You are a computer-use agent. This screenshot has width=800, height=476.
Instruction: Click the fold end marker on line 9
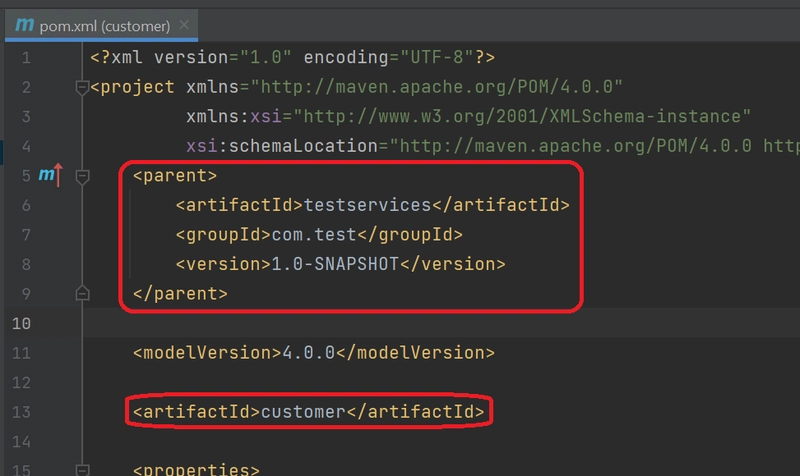82,293
